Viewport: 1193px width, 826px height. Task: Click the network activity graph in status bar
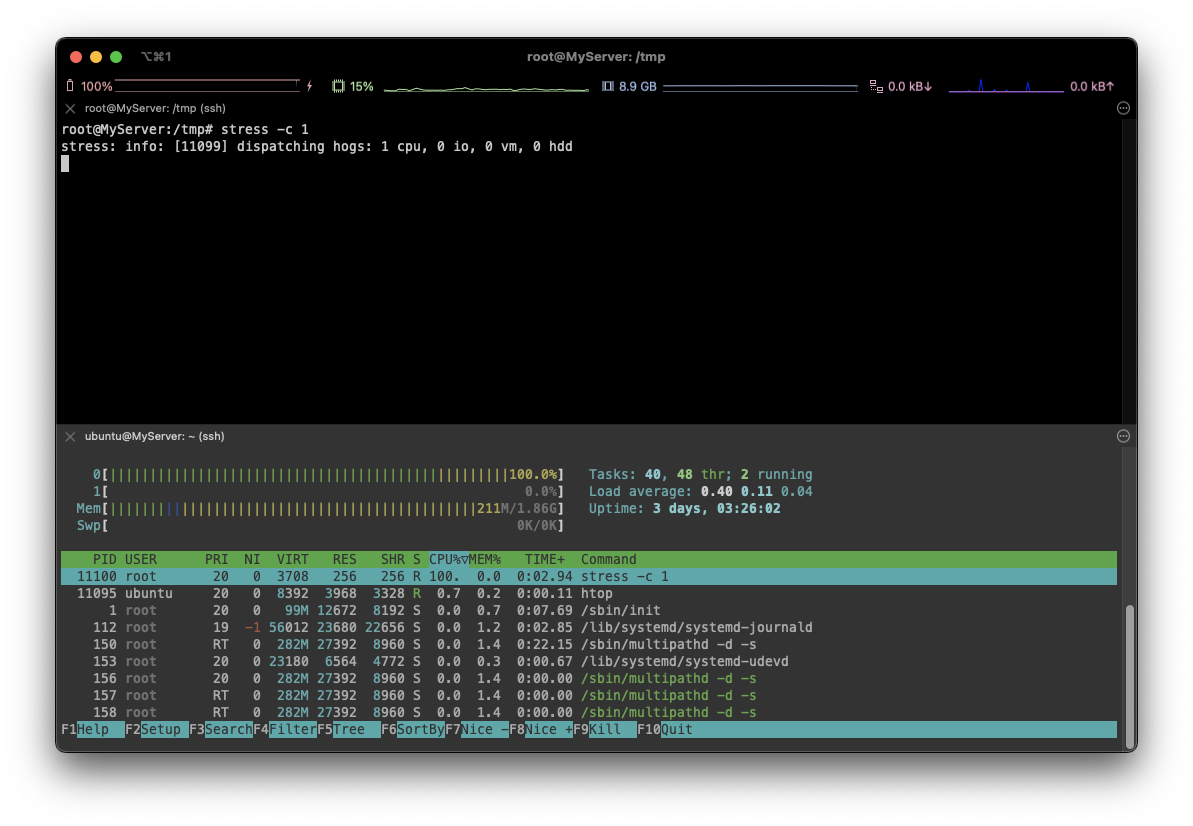point(1006,86)
